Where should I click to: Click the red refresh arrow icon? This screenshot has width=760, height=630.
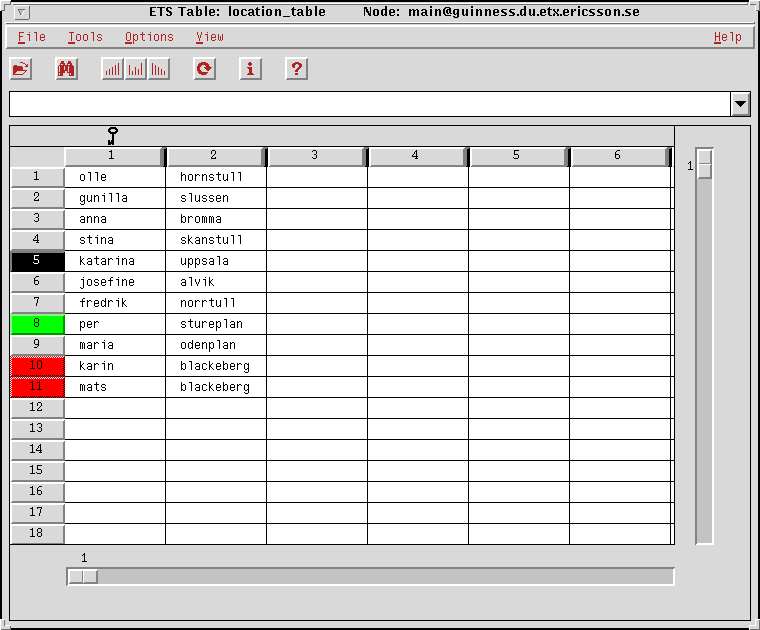[205, 69]
